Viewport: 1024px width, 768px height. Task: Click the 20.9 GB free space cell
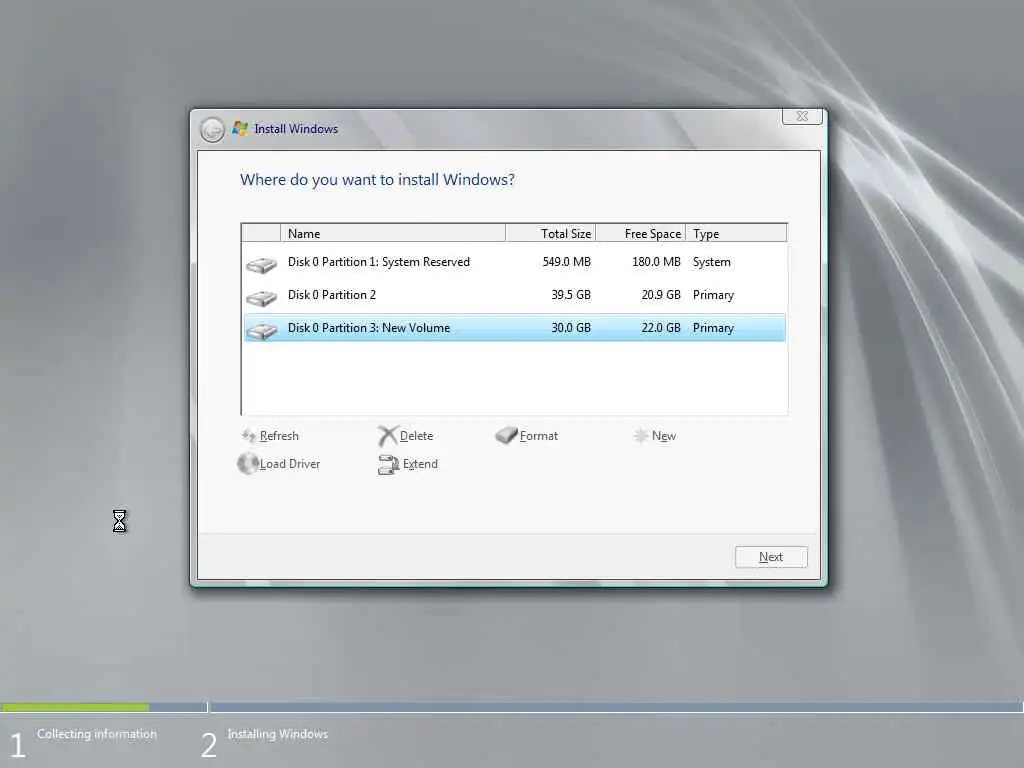[661, 295]
